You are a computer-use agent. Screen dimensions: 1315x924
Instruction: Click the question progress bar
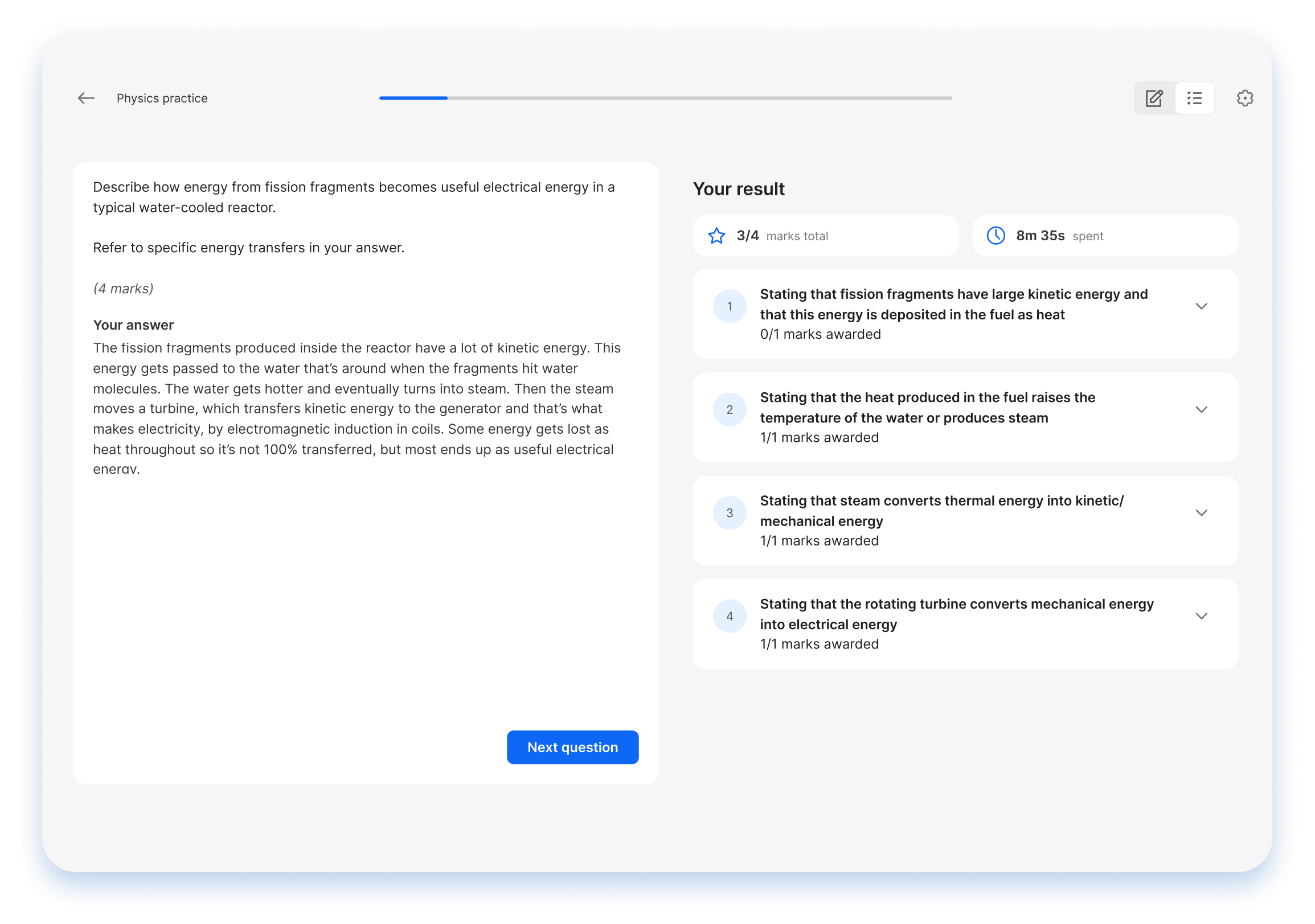[665, 98]
